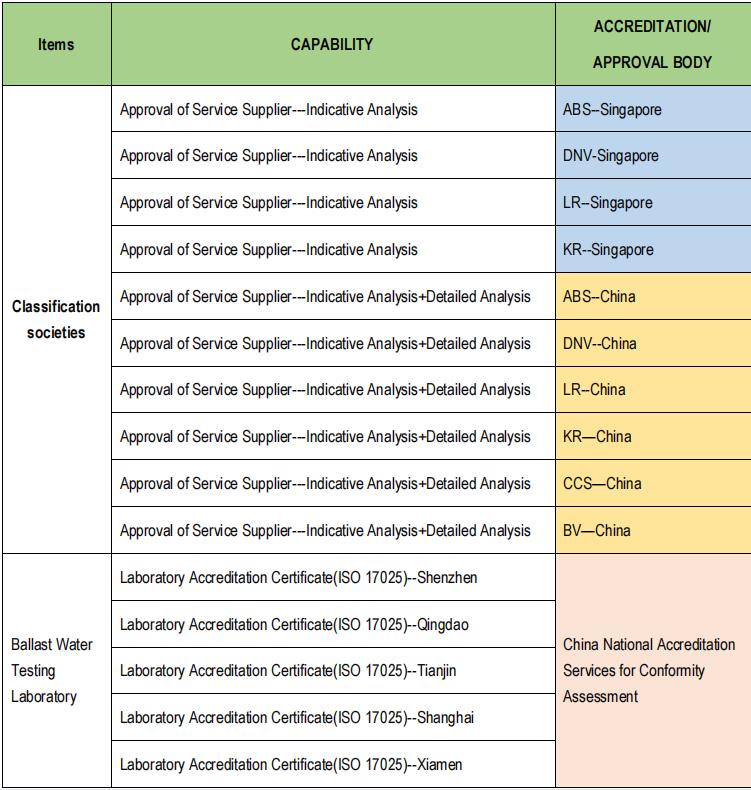Click the ACCREDITATION/APPROVAL BODY header

(653, 44)
